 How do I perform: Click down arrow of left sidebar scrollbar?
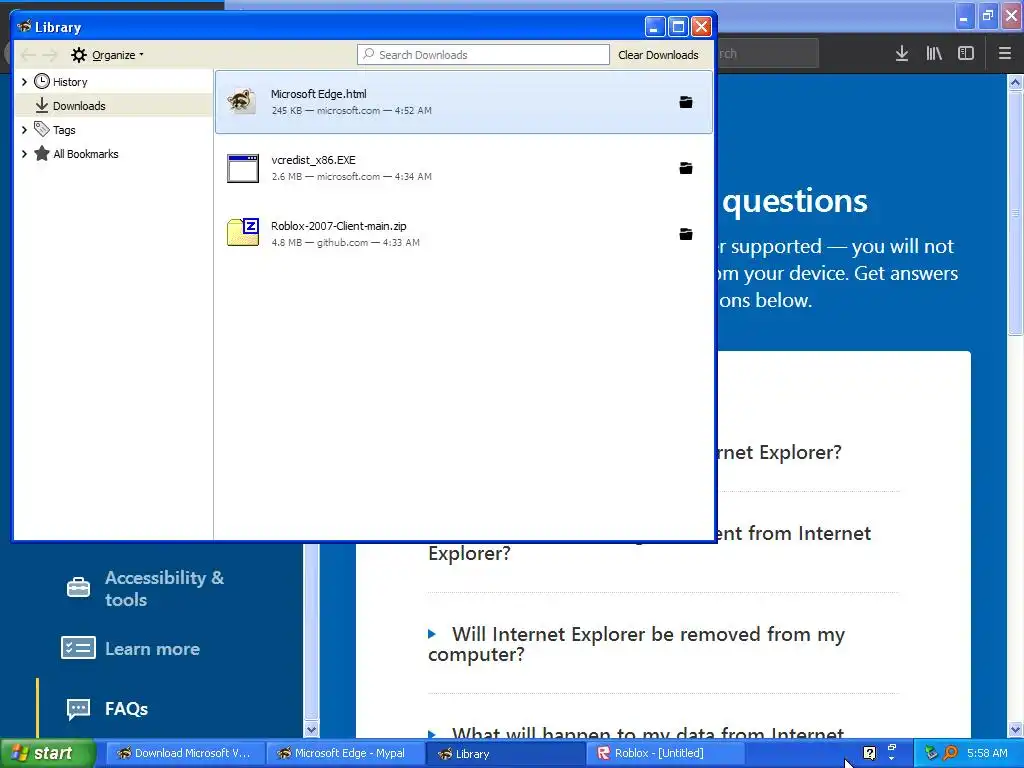(x=312, y=729)
